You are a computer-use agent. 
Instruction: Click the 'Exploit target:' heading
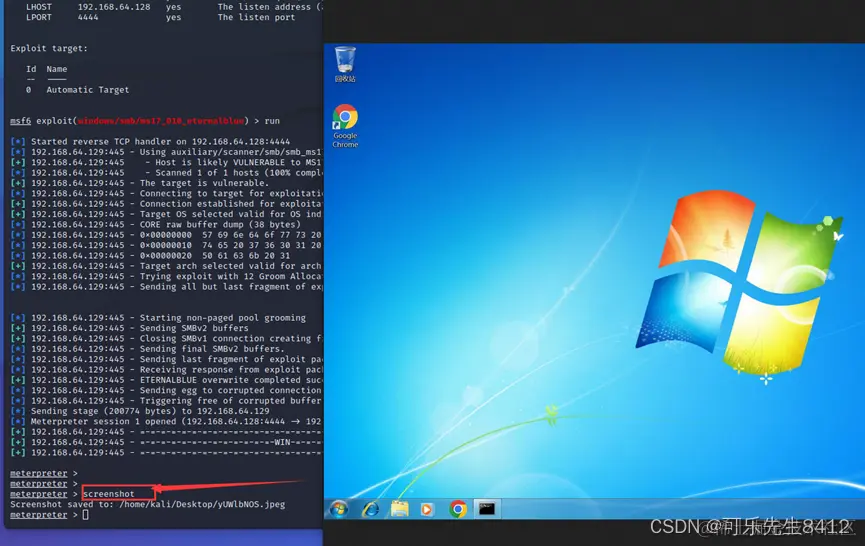pyautogui.click(x=49, y=49)
